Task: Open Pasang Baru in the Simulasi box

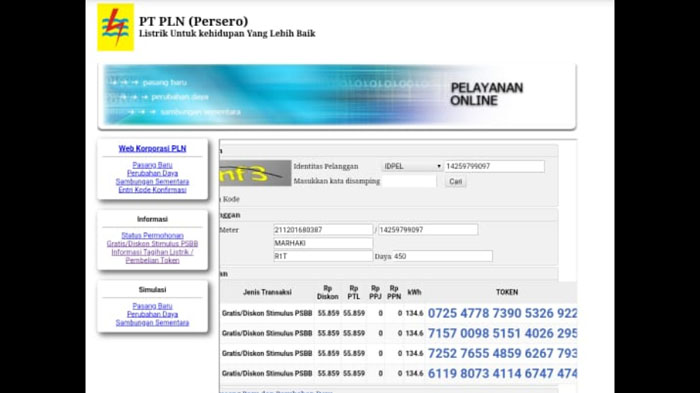Action: click(152, 306)
